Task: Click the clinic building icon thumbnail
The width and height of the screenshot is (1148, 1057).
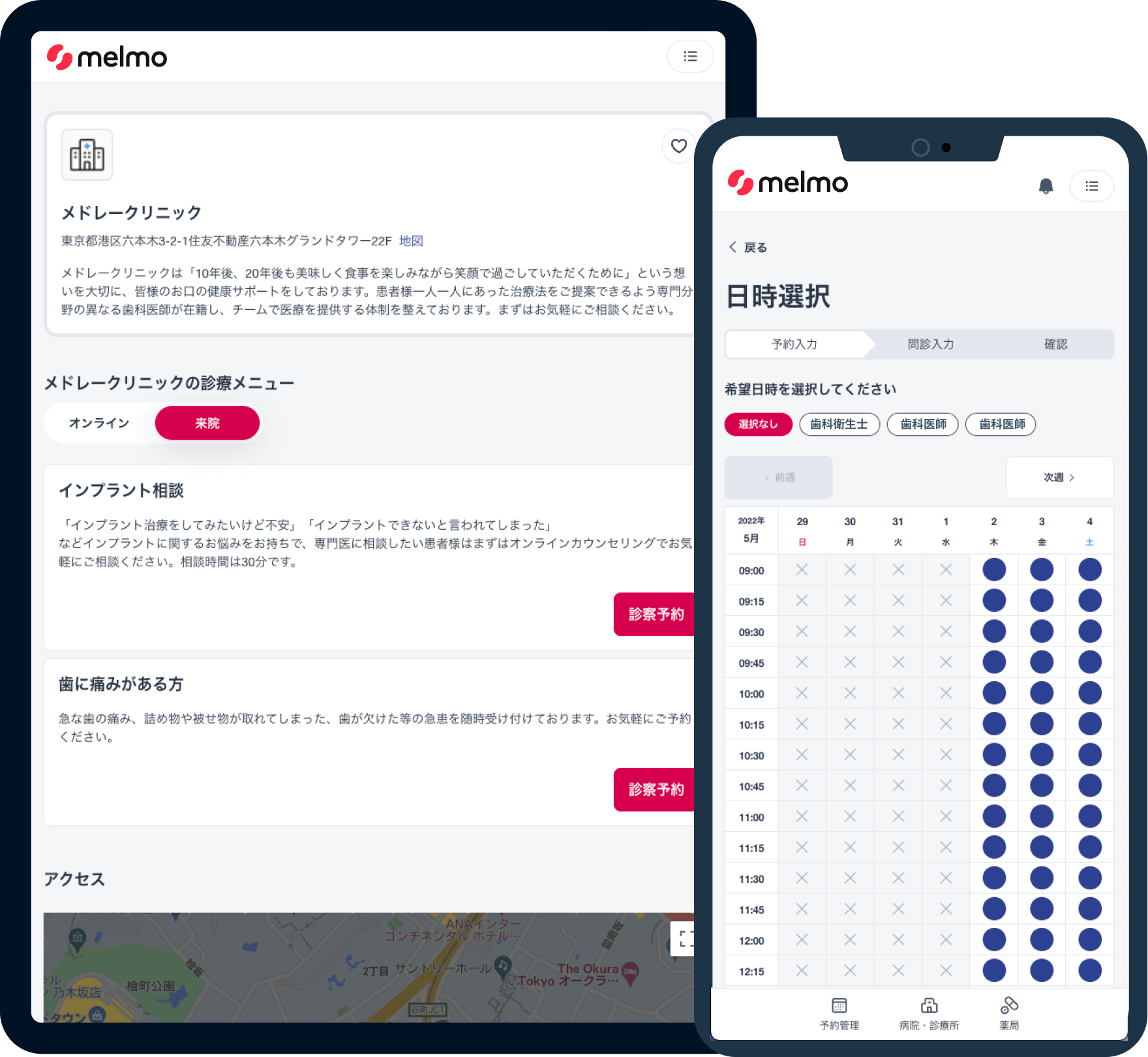Action: (87, 155)
